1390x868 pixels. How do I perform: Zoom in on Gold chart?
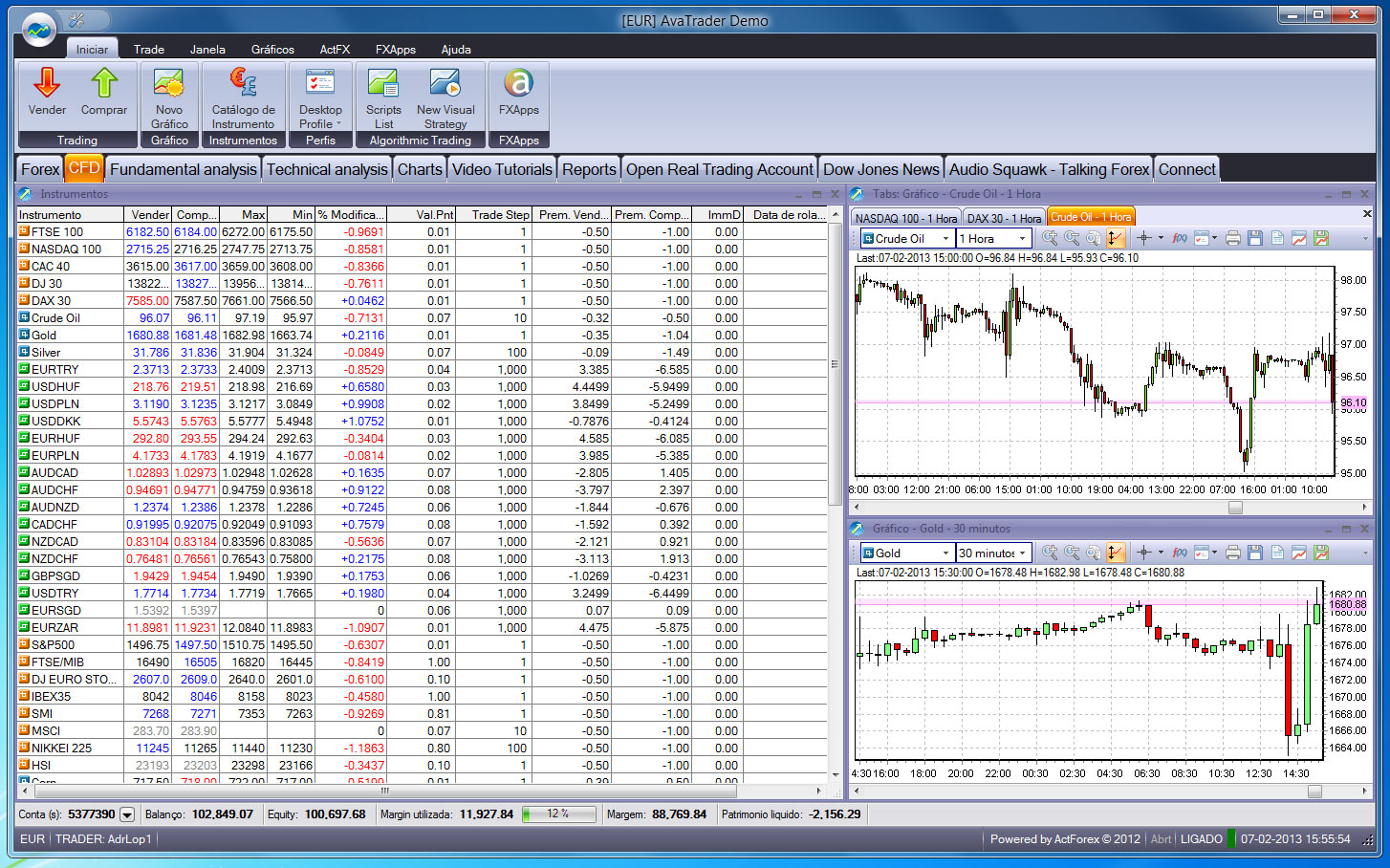point(1050,553)
